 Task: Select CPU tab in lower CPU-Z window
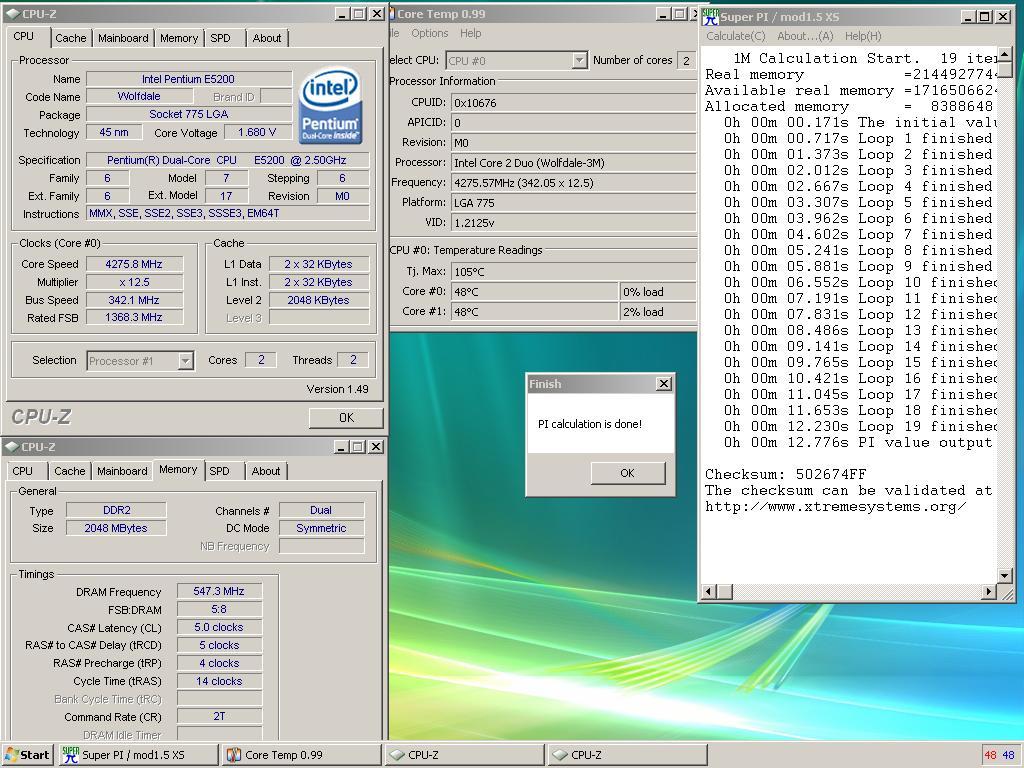point(22,471)
